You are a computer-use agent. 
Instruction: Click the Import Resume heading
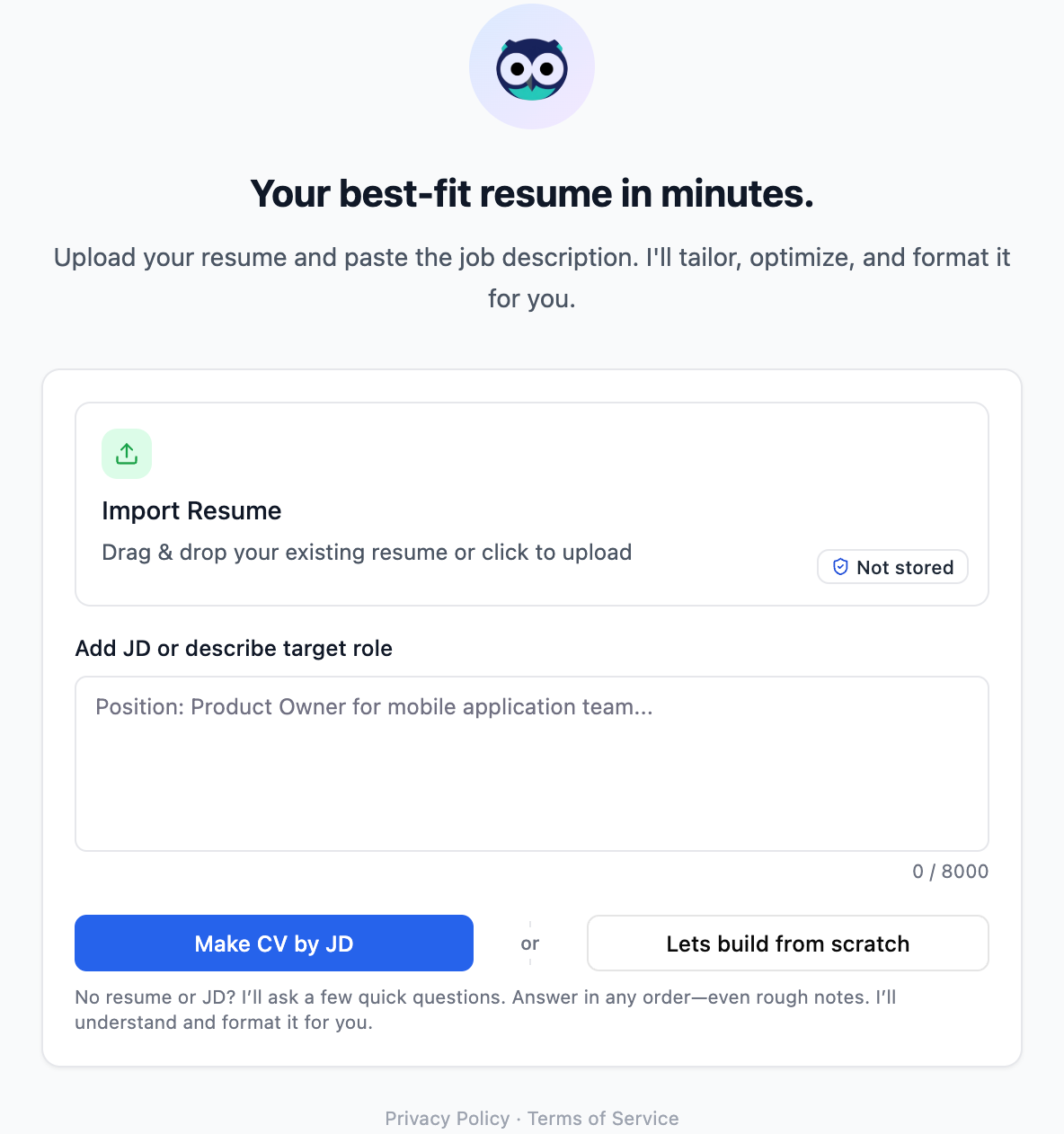click(x=191, y=510)
